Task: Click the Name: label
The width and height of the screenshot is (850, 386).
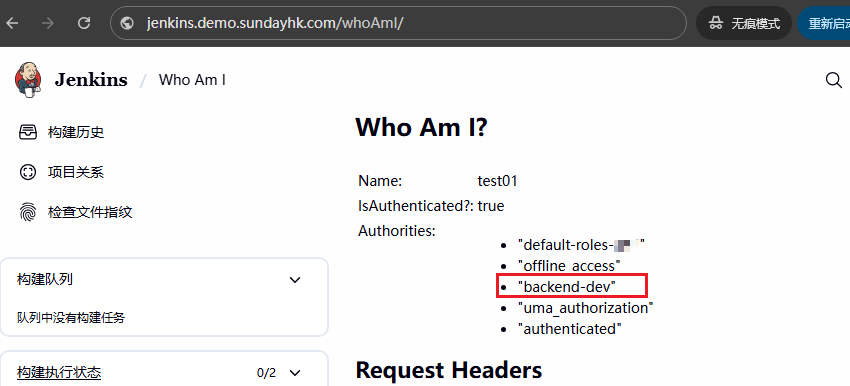Action: (380, 181)
